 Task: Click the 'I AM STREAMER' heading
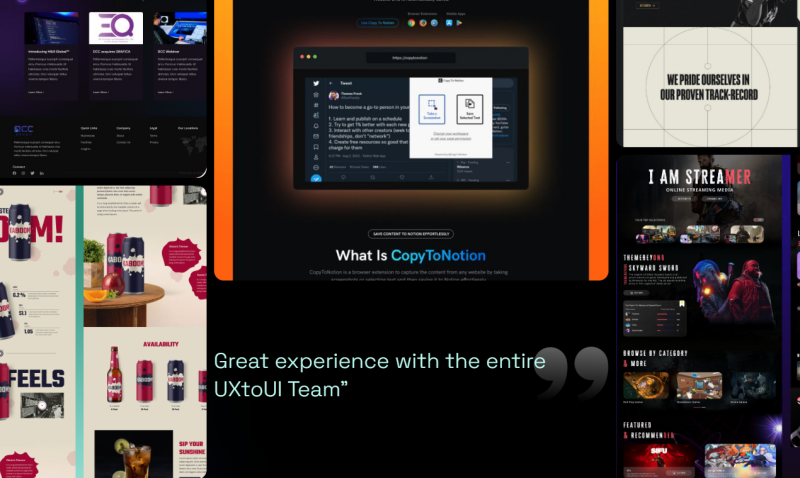click(x=699, y=178)
